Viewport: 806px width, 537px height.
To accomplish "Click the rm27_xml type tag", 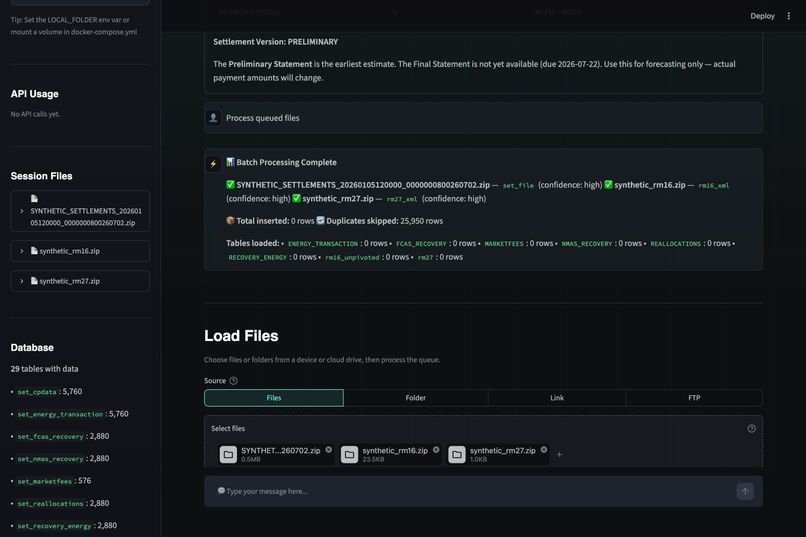I will tap(402, 199).
